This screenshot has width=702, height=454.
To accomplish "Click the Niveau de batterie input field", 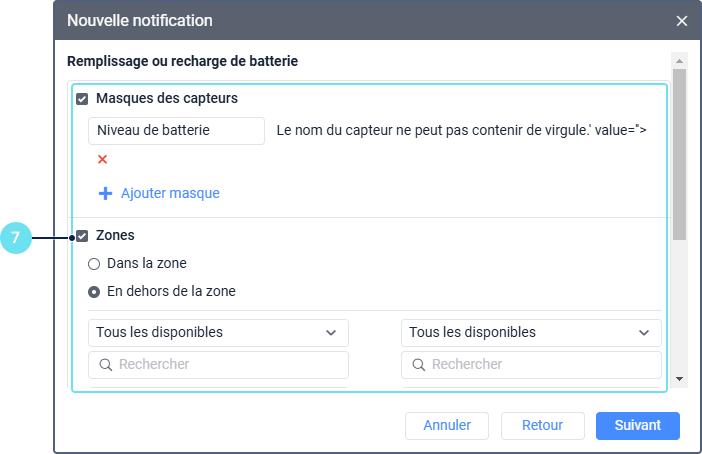I will tap(176, 130).
